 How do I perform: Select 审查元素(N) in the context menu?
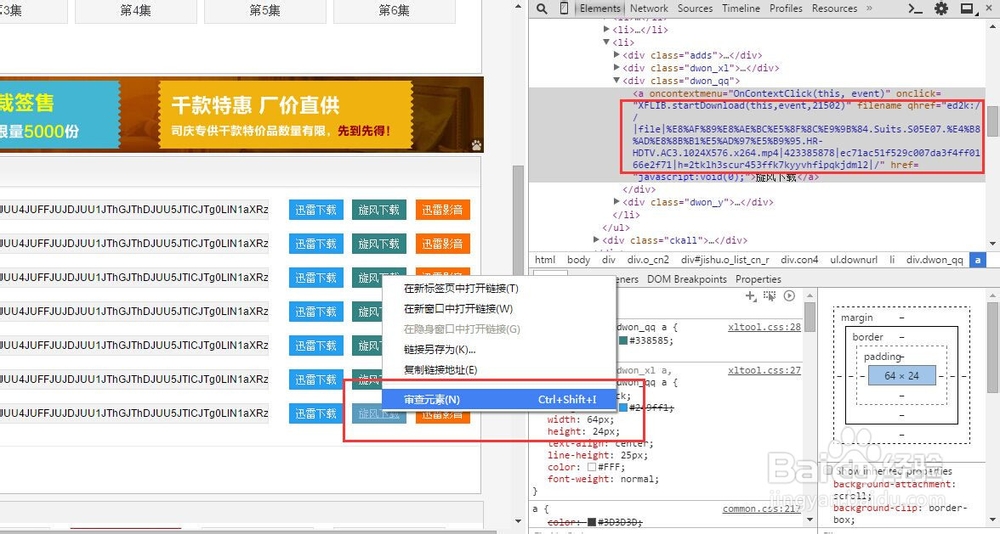coord(499,399)
